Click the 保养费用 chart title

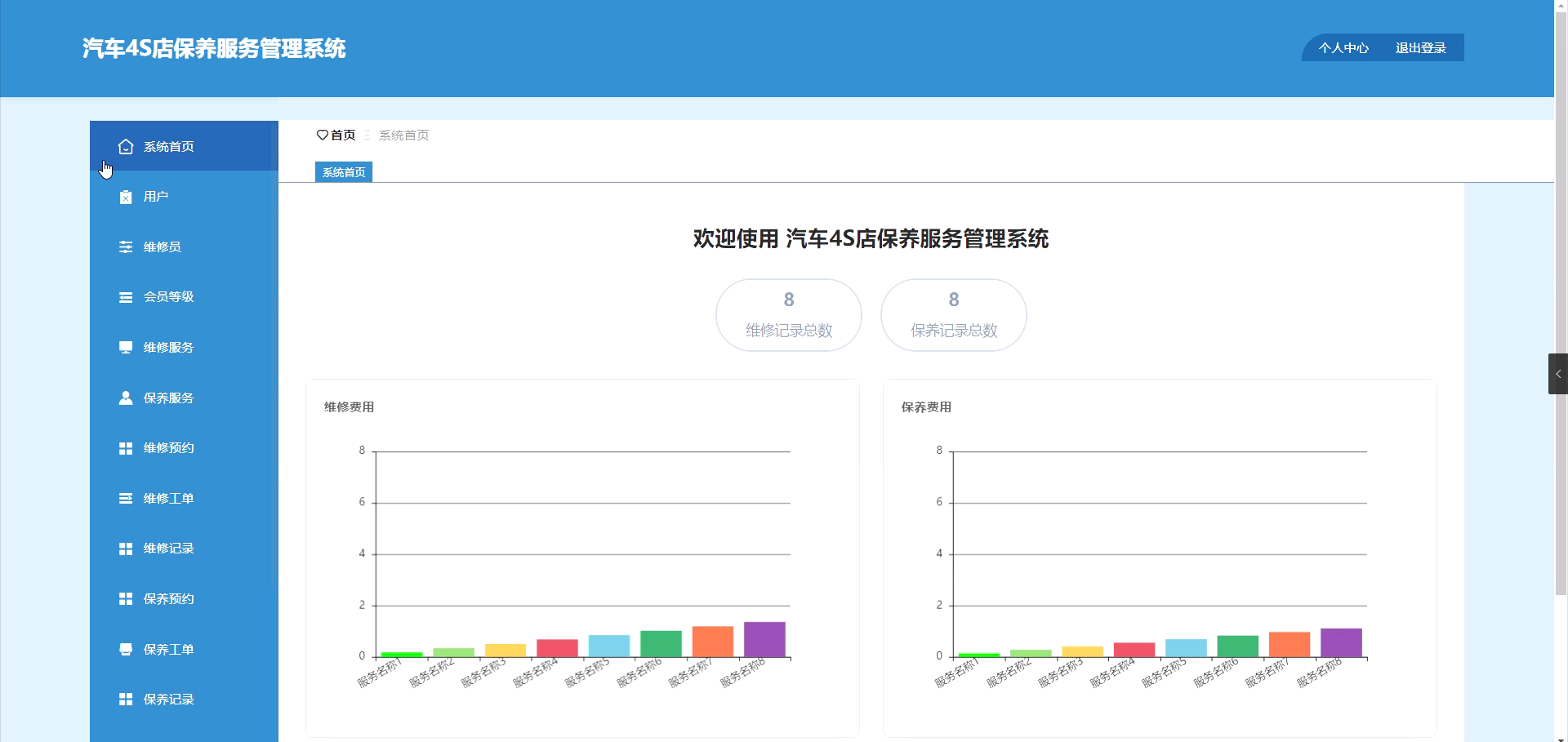pos(926,407)
